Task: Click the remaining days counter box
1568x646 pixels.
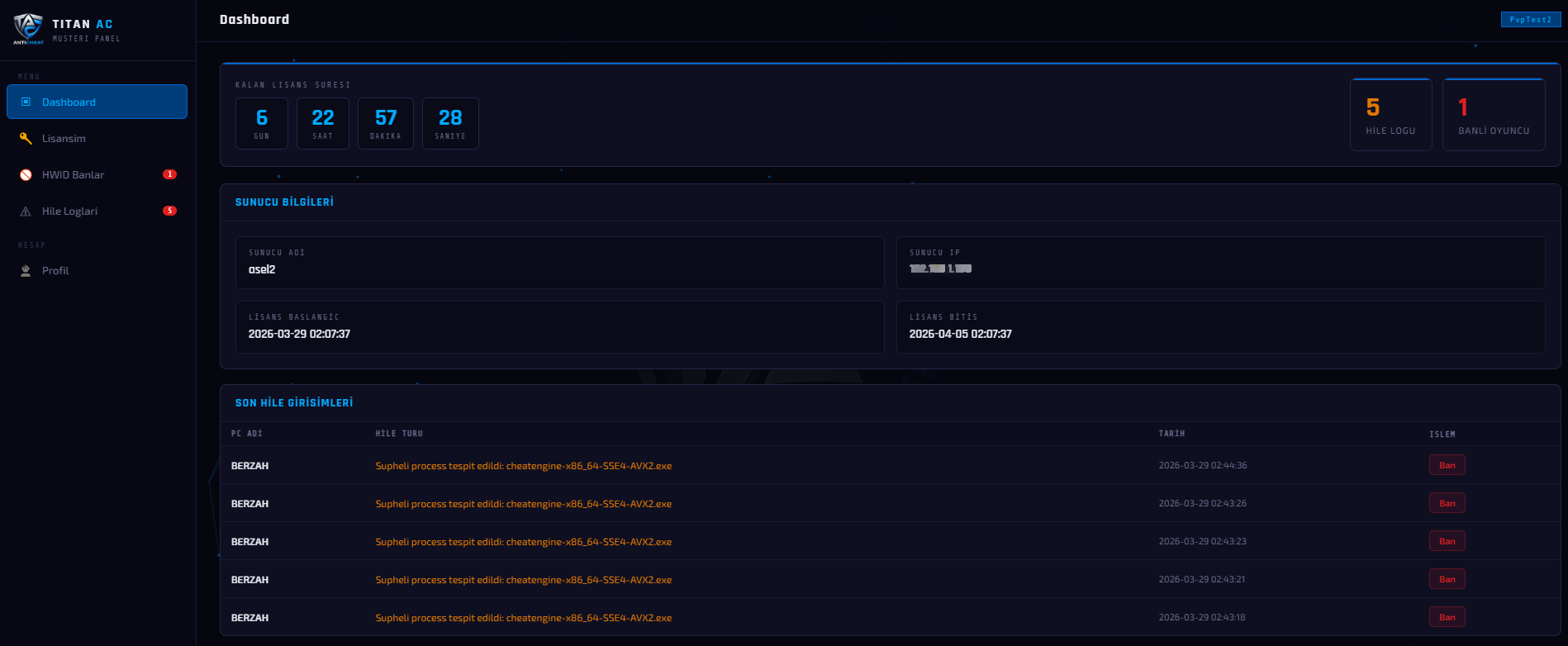Action: [262, 123]
